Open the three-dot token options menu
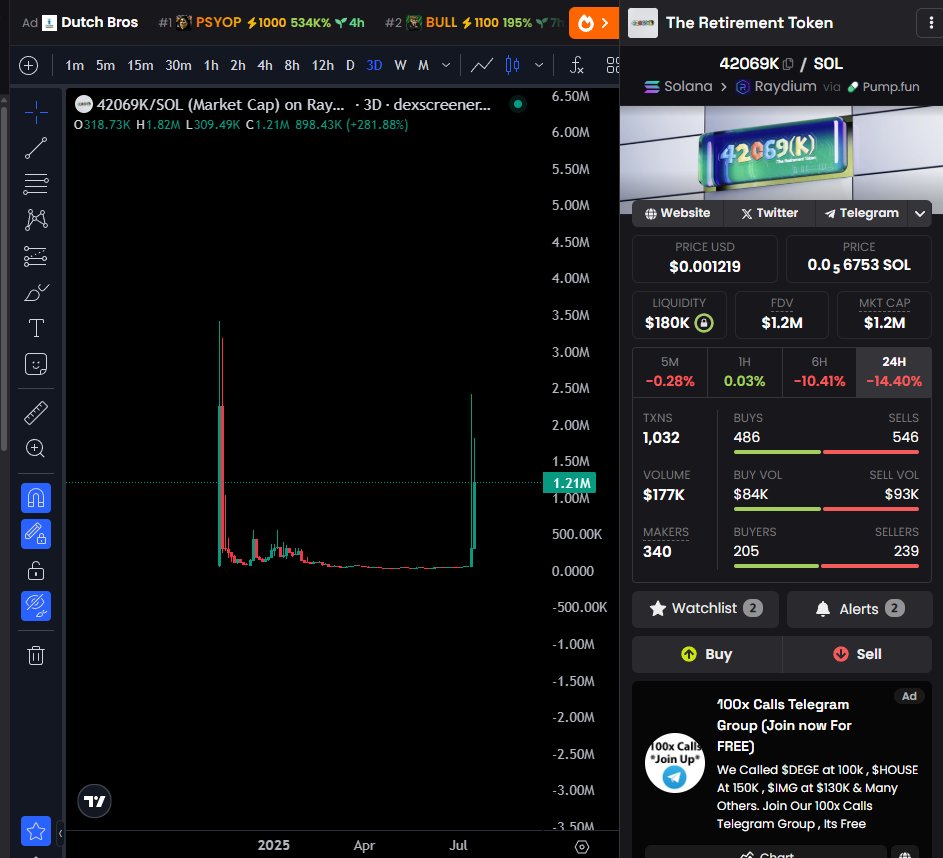Viewport: 943px width, 858px height. (x=931, y=23)
